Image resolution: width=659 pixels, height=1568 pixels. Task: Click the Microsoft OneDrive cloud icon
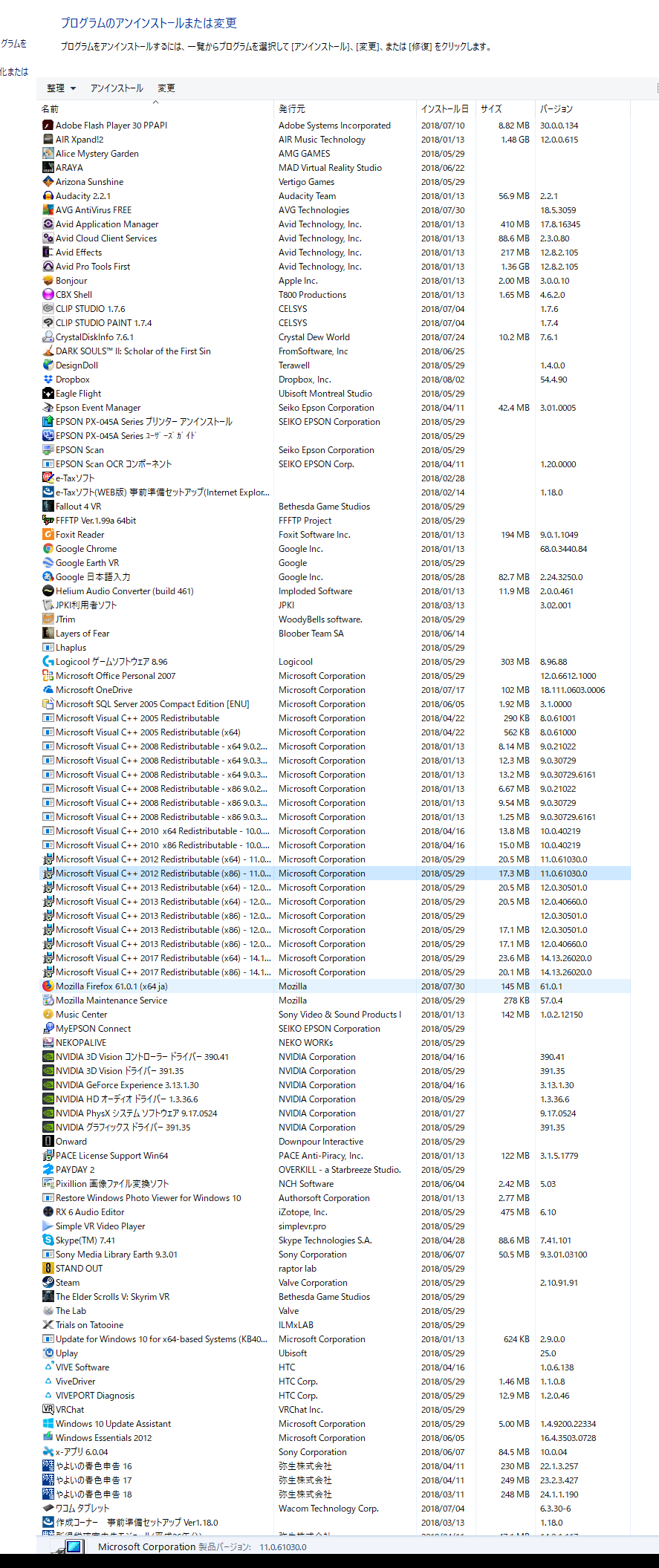[48, 690]
